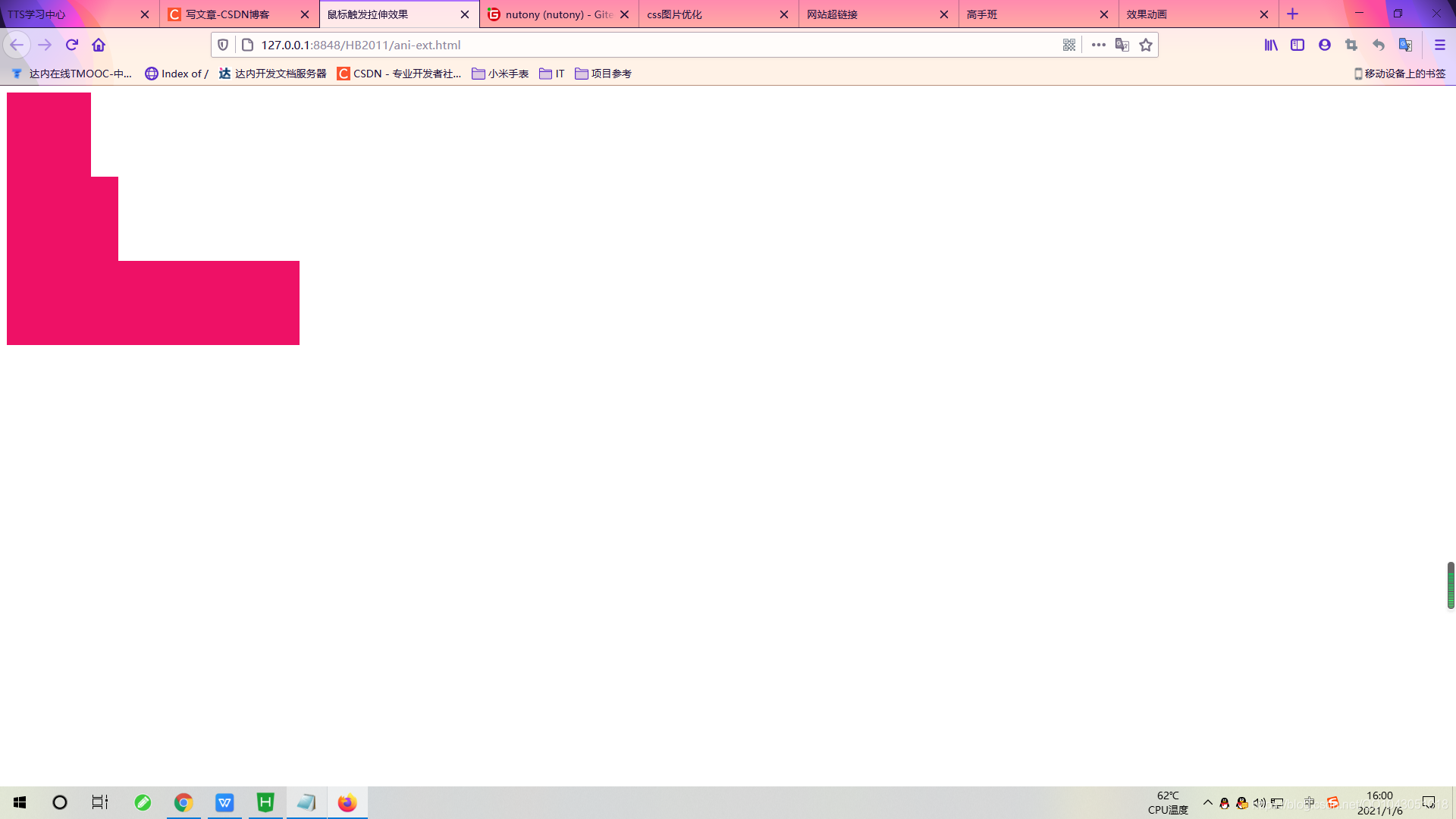Show hidden system tray icons
Viewport: 1456px width, 819px height.
(x=1208, y=802)
